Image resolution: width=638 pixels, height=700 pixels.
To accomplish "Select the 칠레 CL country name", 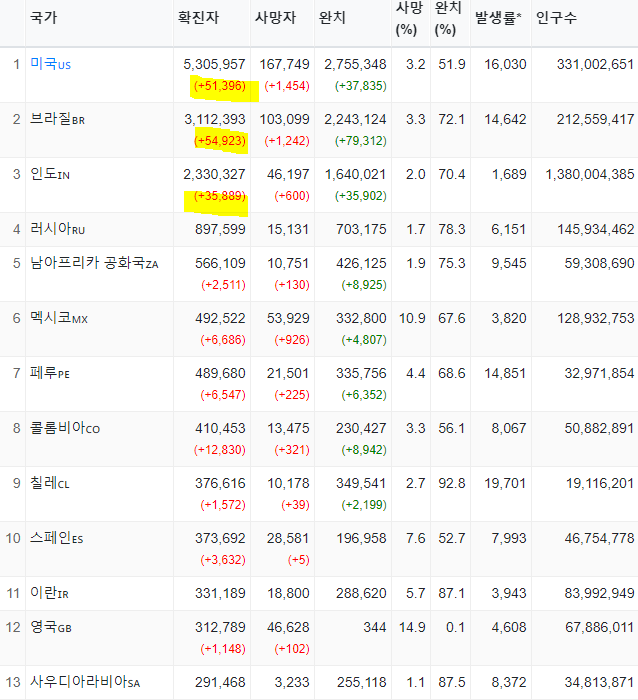I will [50, 483].
